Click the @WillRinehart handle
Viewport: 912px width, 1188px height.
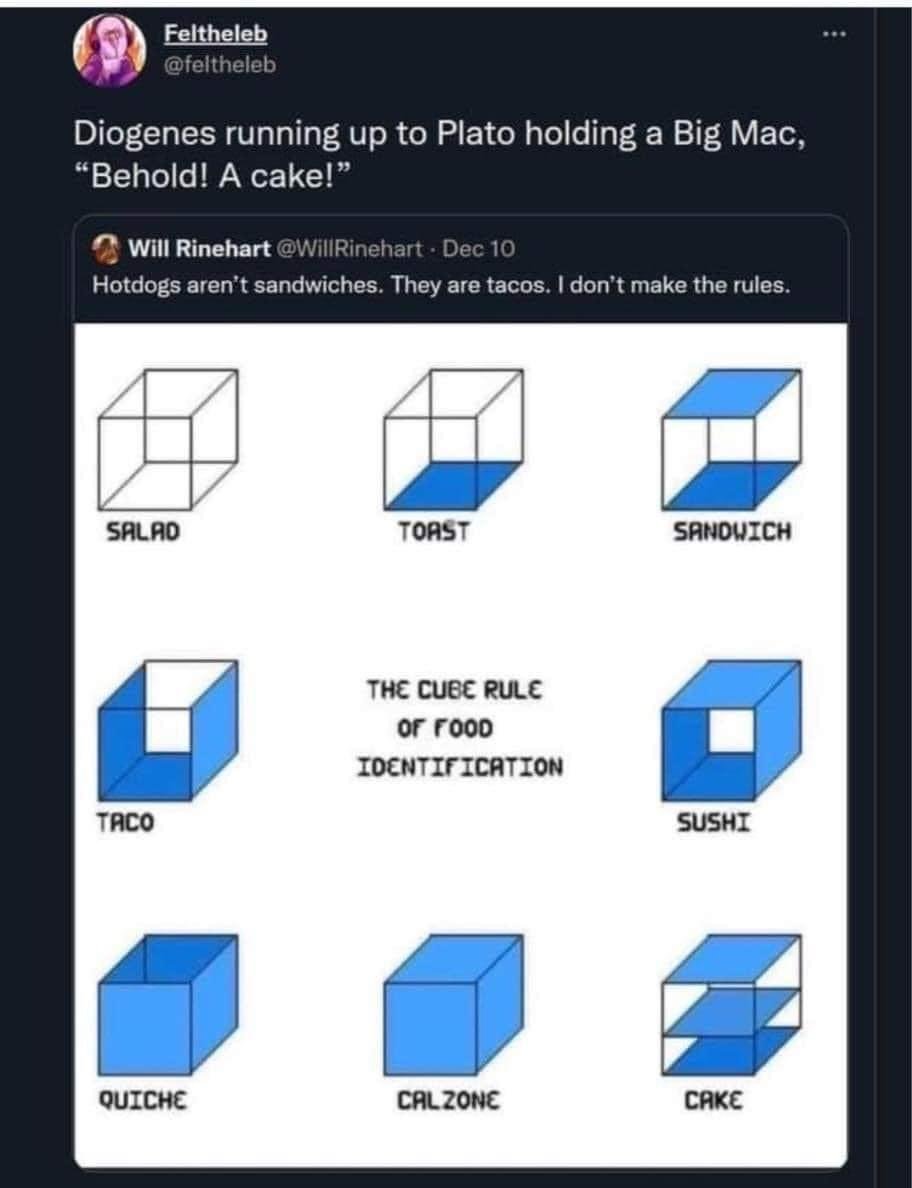(x=351, y=248)
